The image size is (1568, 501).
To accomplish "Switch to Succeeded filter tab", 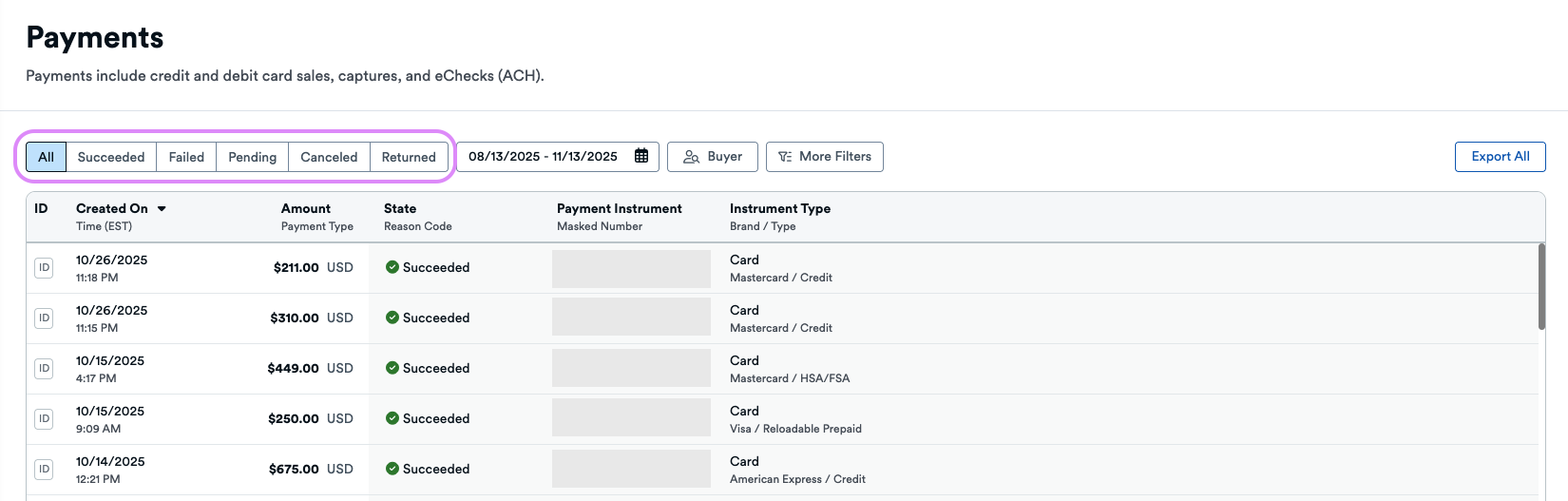I will [x=111, y=157].
